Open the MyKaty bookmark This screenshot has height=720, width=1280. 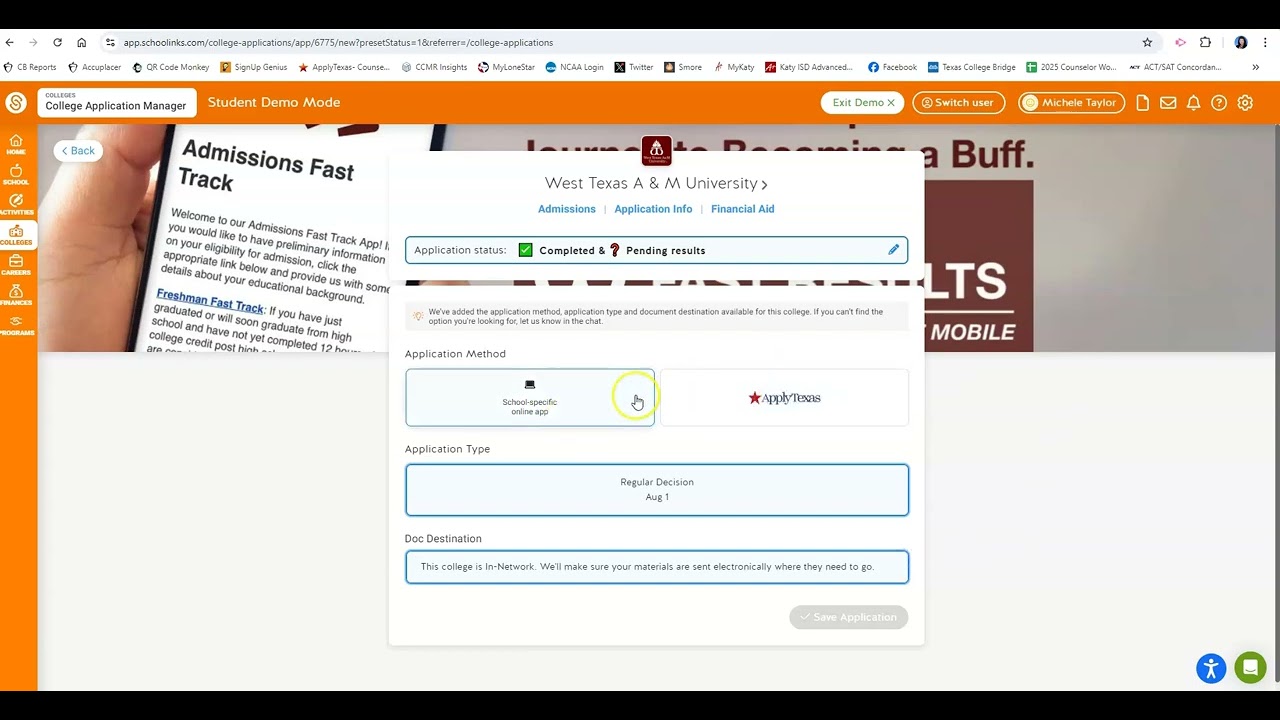click(x=734, y=67)
